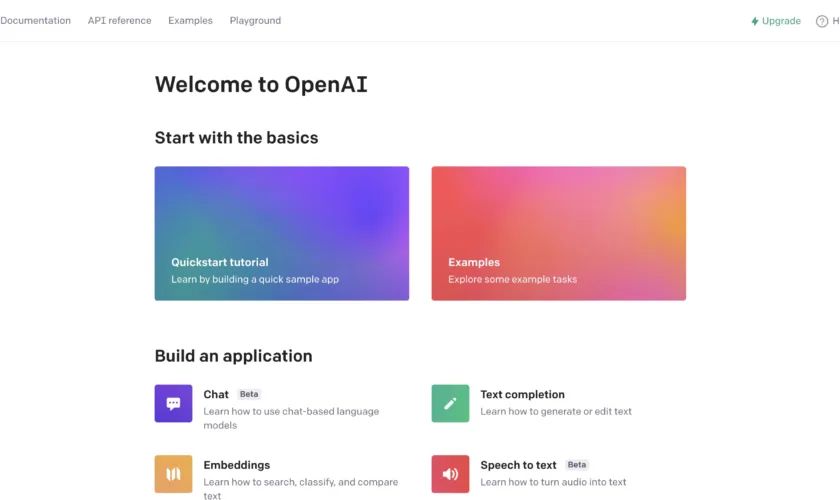Click the 'Welcome to OpenAI' title
Screen dimensions: 840x500
pos(261,85)
